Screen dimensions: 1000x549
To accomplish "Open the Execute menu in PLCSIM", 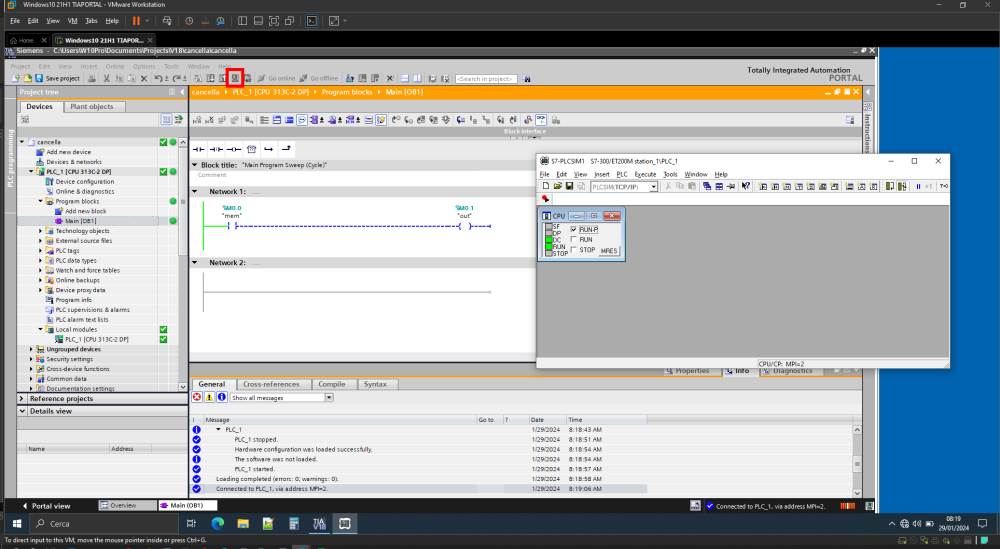I will pos(645,174).
